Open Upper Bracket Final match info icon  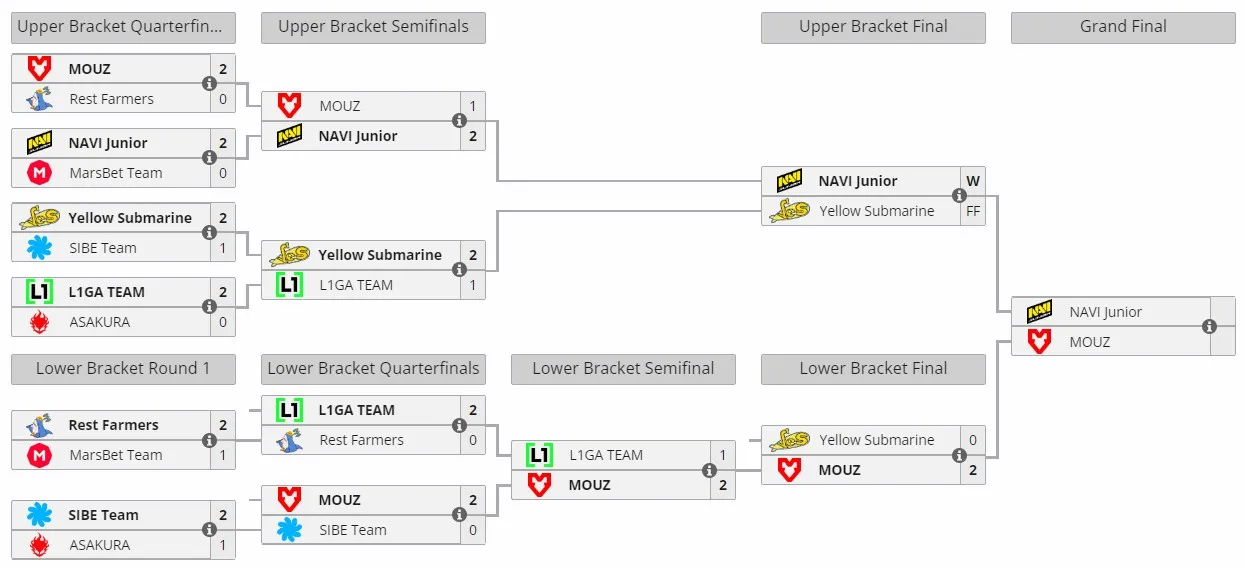coord(959,196)
